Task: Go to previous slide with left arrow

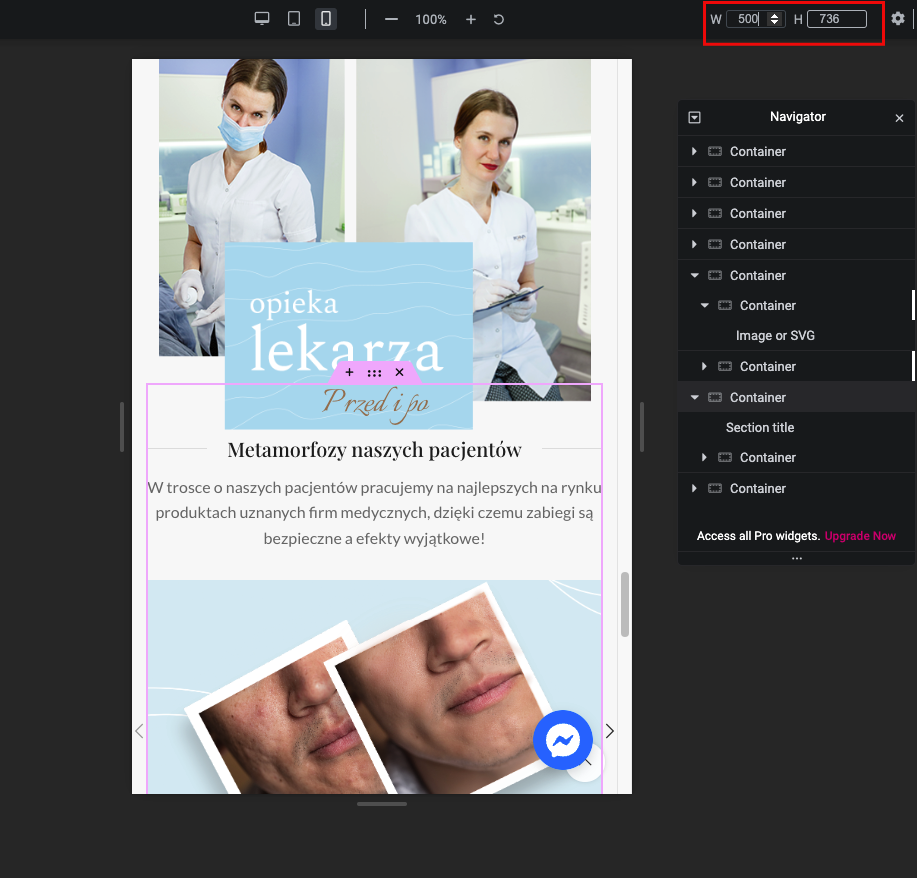Action: [139, 731]
